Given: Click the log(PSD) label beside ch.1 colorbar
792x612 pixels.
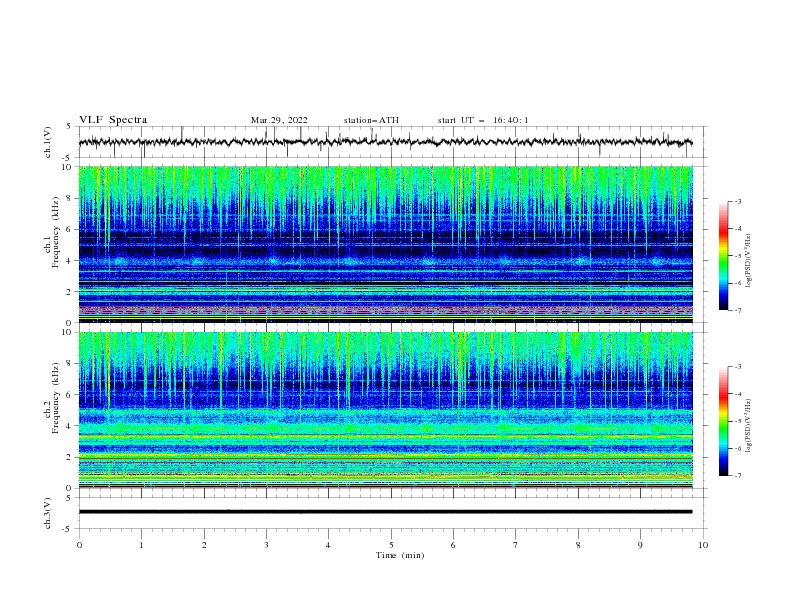Looking at the screenshot, I should tap(748, 261).
